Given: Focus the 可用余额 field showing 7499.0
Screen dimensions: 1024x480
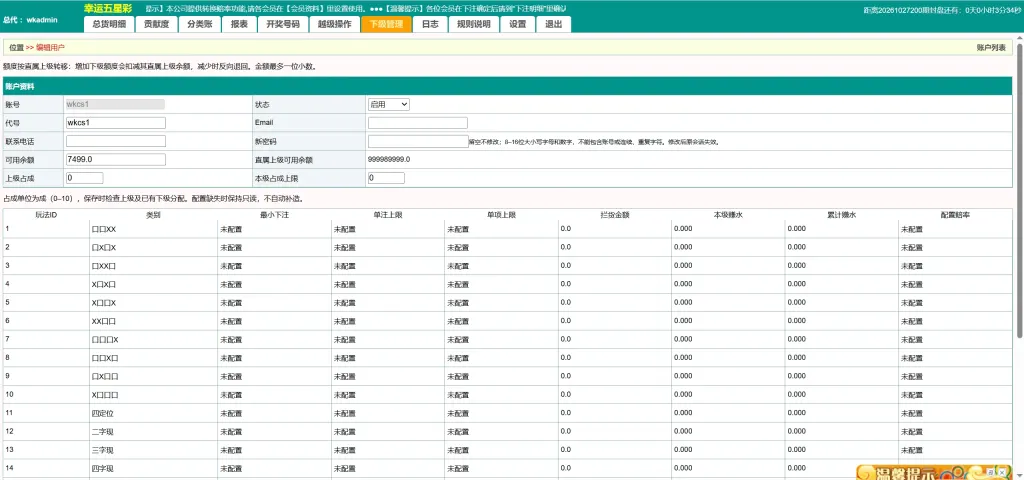Looking at the screenshot, I should coord(116,159).
